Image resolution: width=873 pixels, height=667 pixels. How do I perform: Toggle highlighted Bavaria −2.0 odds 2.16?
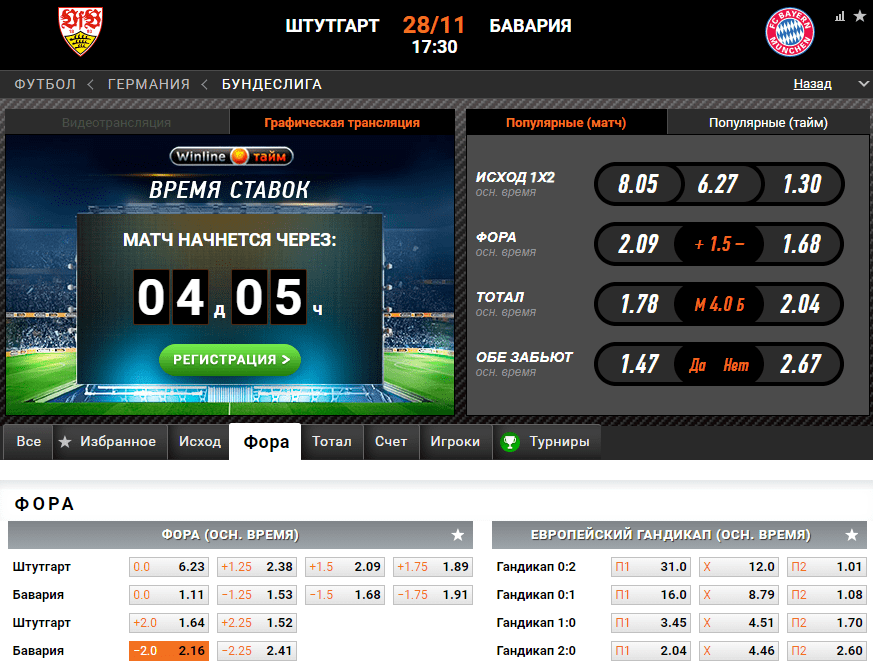[x=169, y=650]
